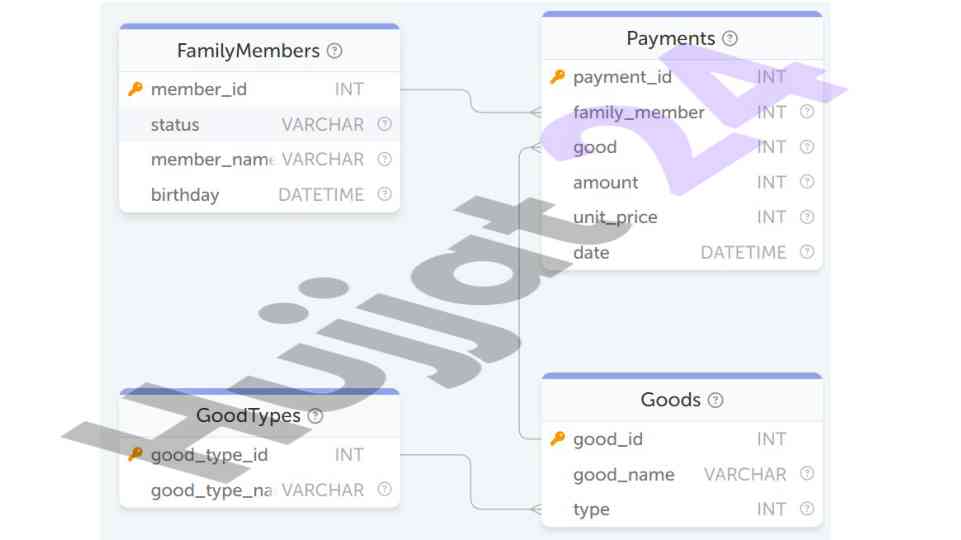Select the member_name field row
Screen dimensions: 961x540
coord(260,159)
